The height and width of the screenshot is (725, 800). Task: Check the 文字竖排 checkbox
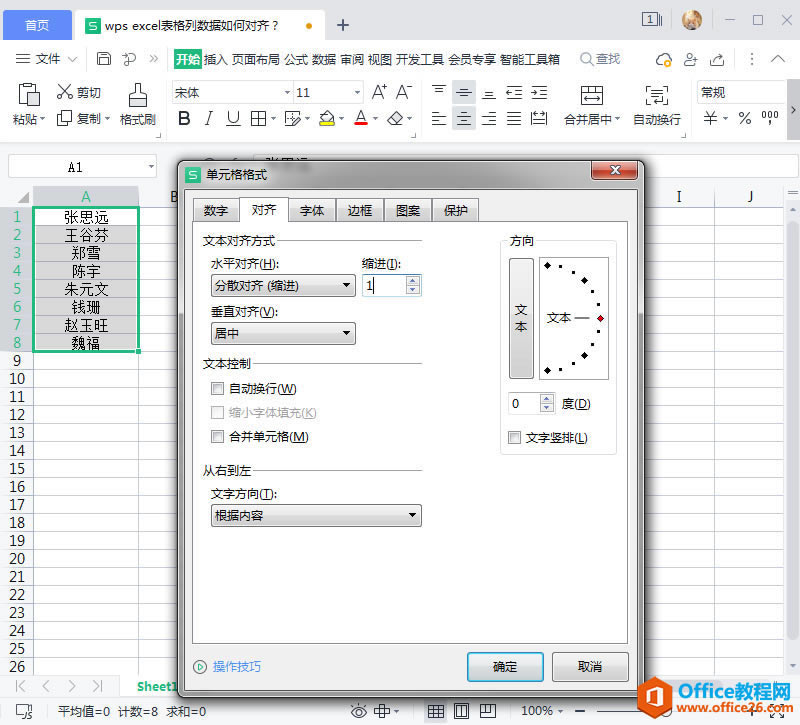[514, 437]
